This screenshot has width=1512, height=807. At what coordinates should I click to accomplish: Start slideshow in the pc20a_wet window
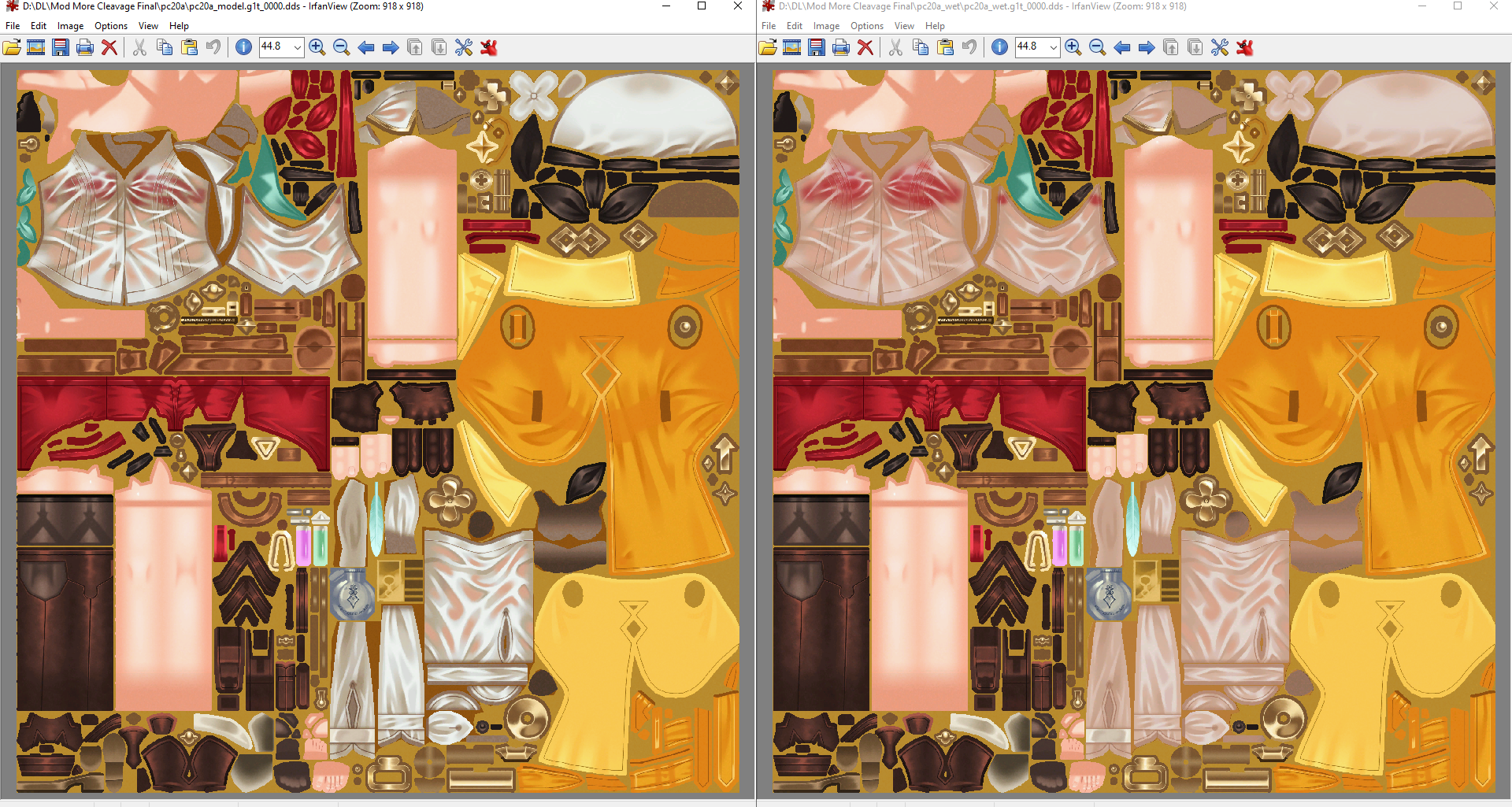click(792, 47)
